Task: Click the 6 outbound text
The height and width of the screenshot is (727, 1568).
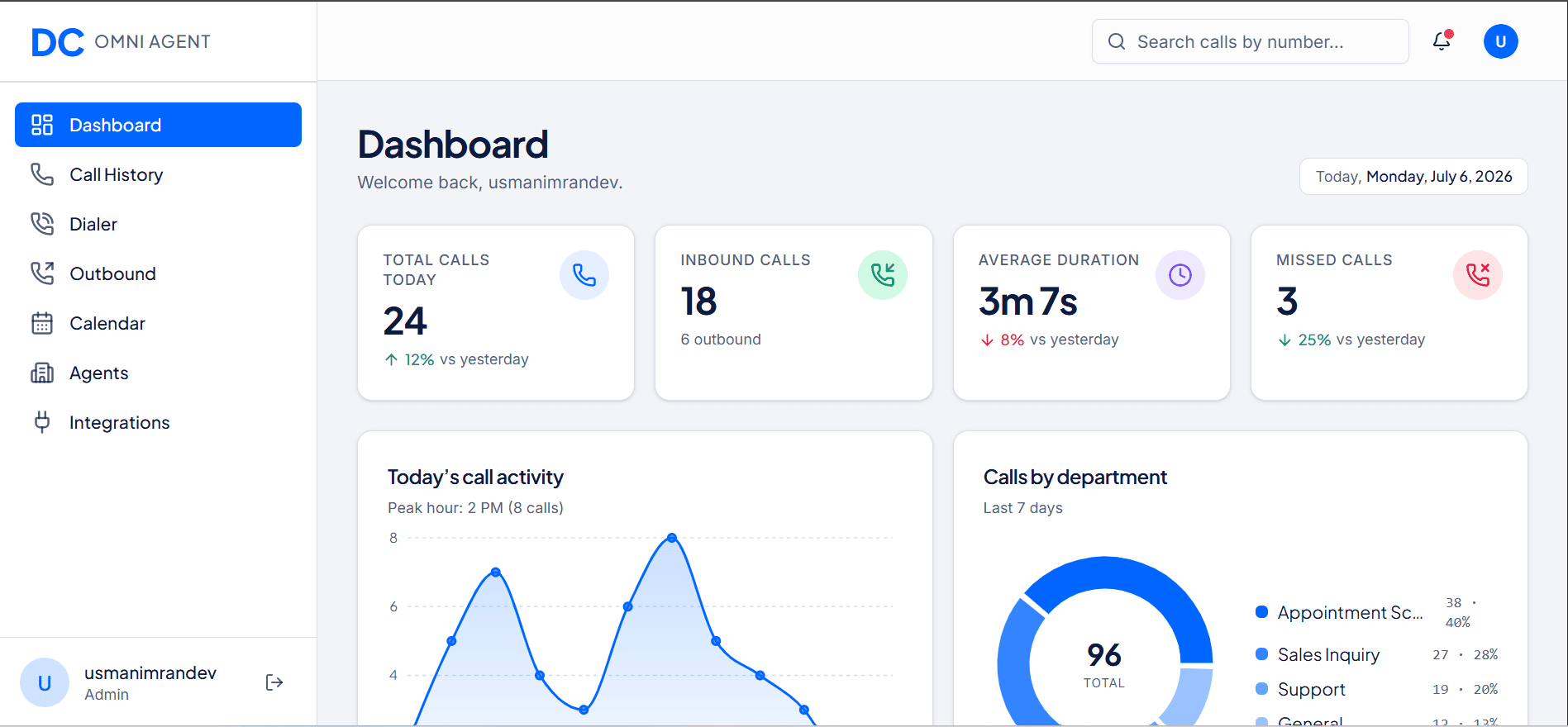Action: pos(721,340)
